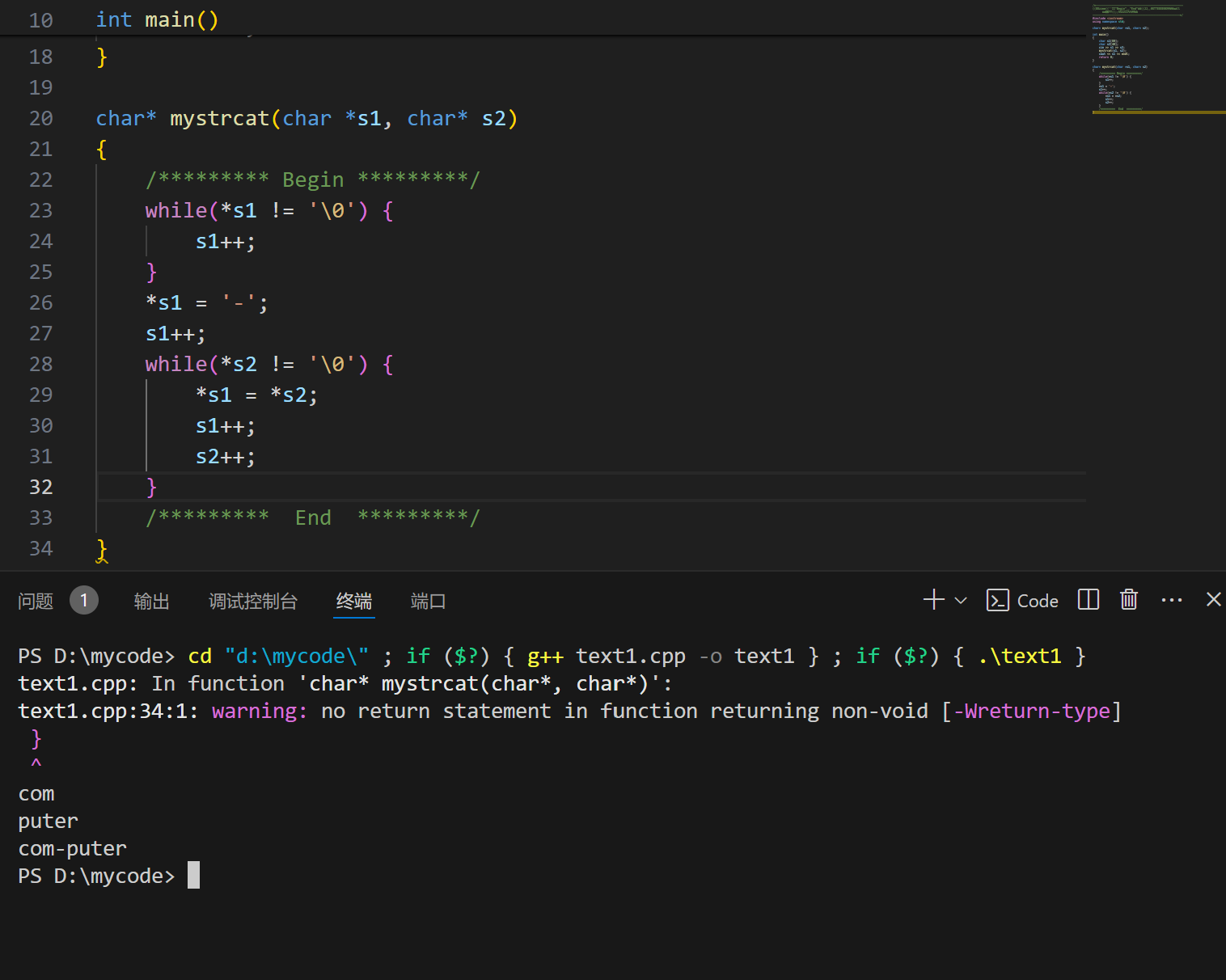This screenshot has height=980, width=1226.
Task: Click line number 20 in gutter
Action: (x=41, y=118)
